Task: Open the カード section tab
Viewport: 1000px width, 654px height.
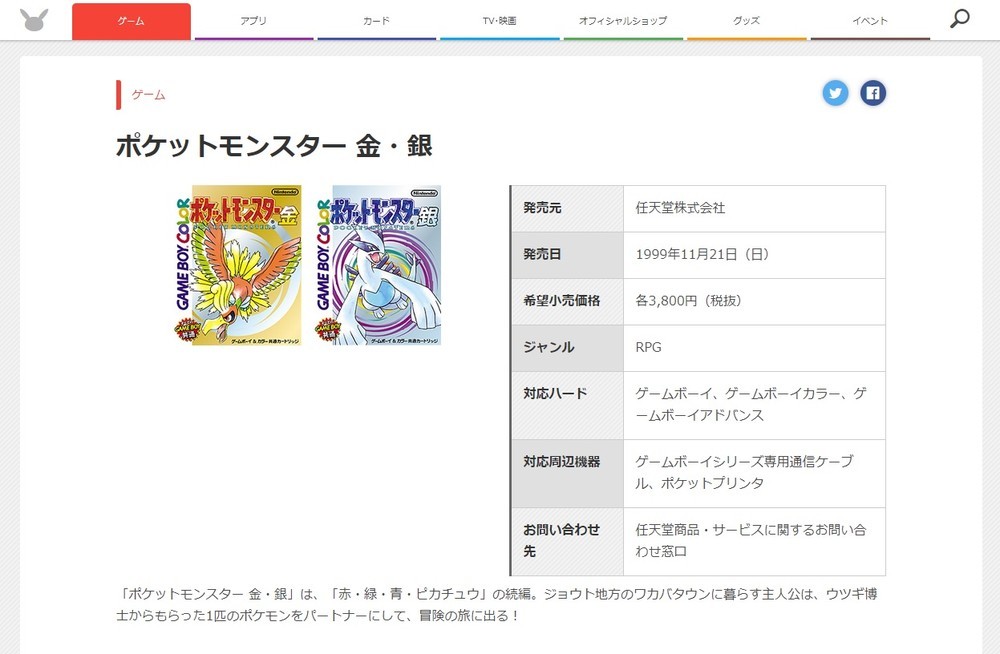Action: (377, 20)
